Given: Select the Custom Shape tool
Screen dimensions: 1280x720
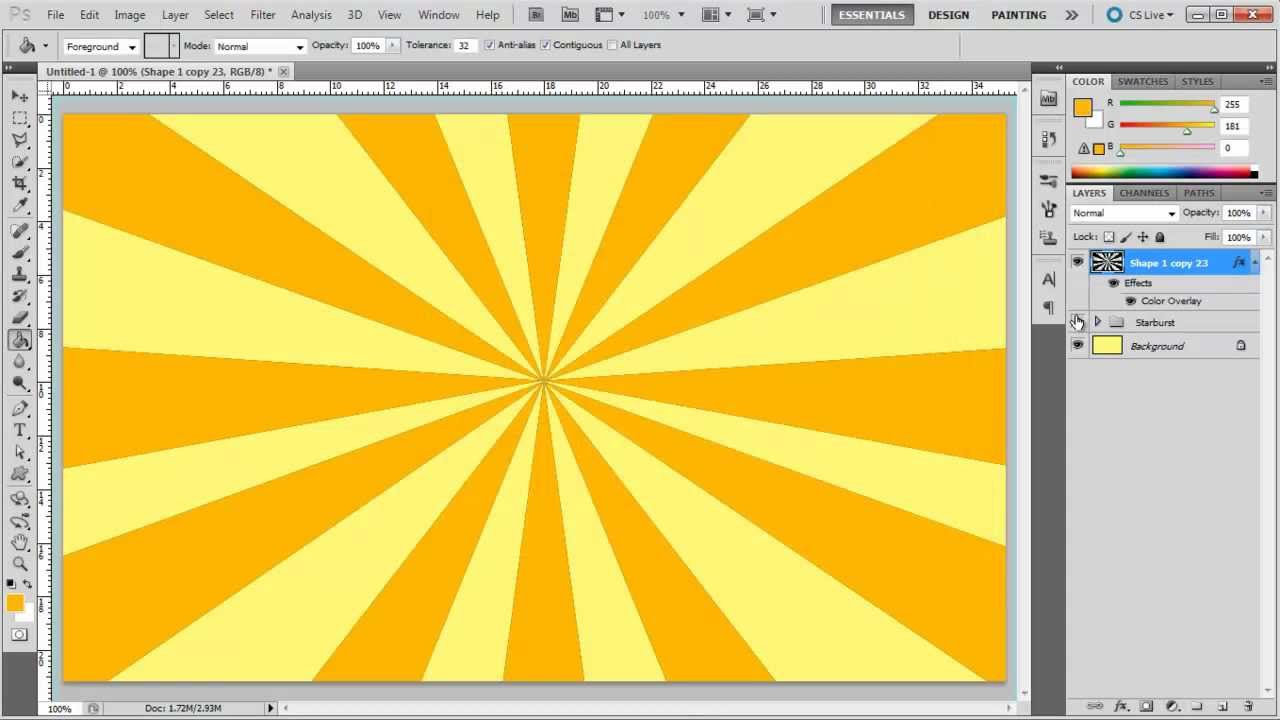Looking at the screenshot, I should pos(20,475).
